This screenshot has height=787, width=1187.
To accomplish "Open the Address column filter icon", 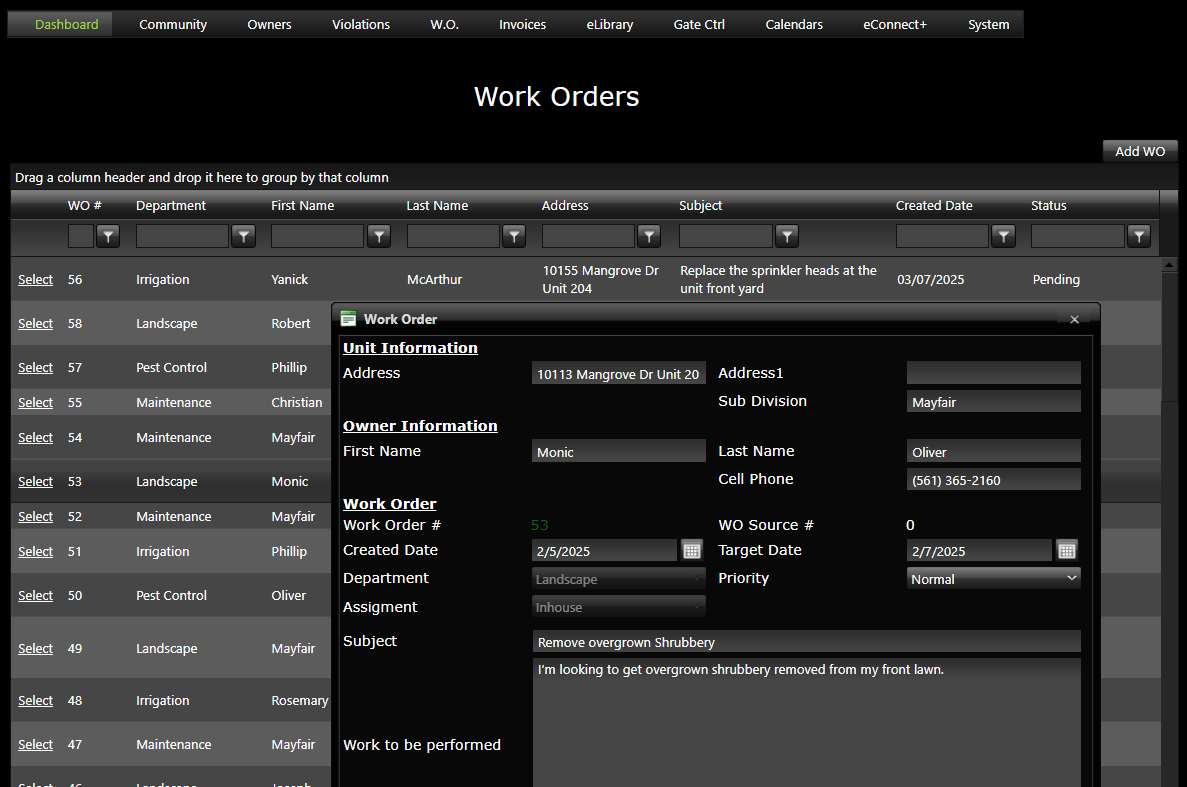I will tap(649, 236).
